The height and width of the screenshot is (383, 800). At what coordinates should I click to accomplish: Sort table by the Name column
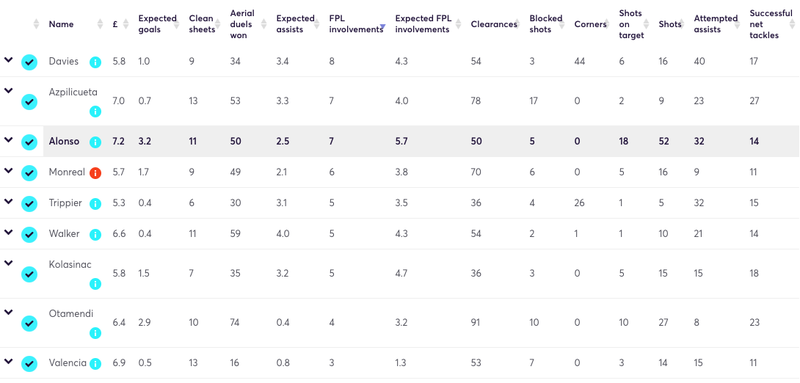(x=61, y=24)
